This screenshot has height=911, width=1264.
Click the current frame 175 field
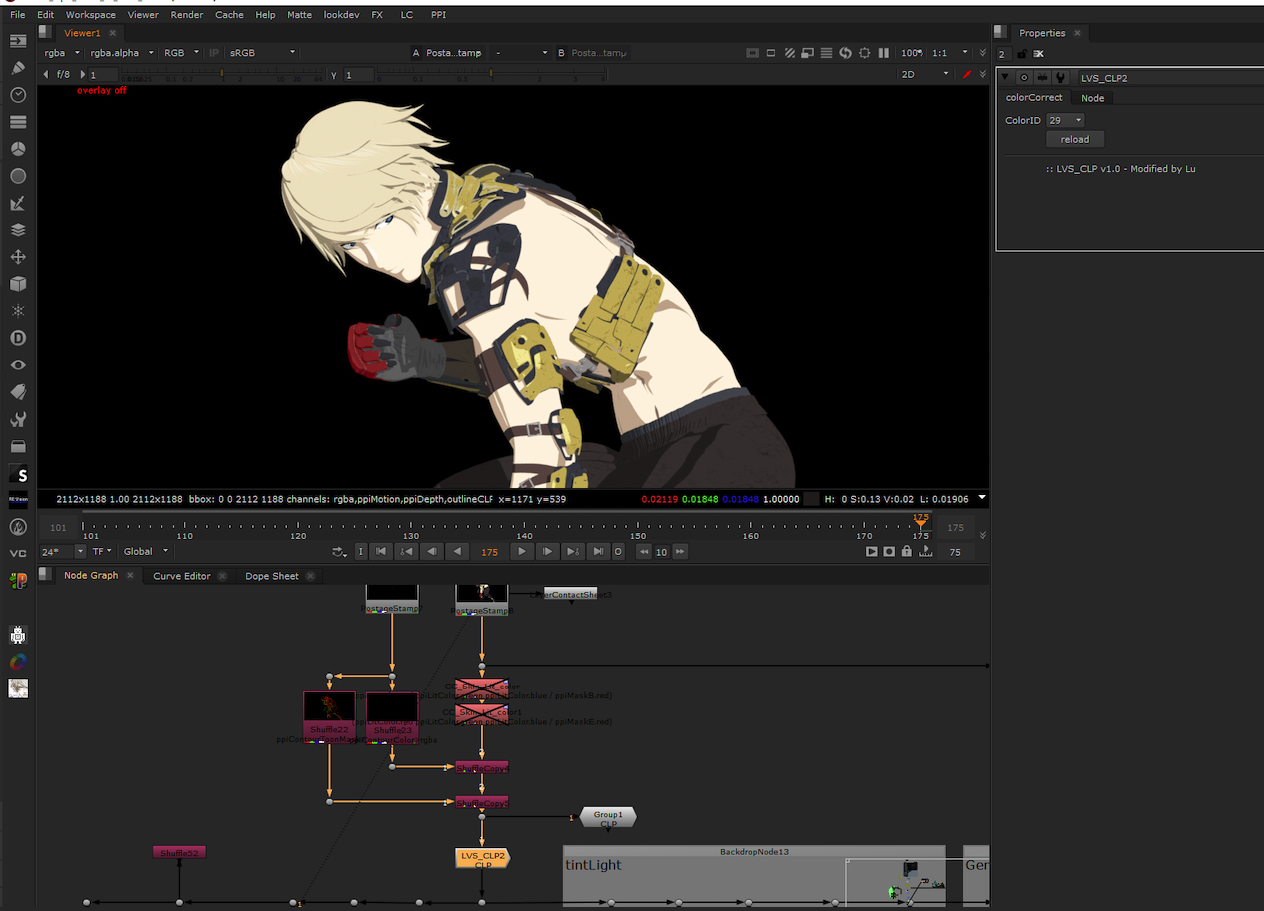click(490, 551)
